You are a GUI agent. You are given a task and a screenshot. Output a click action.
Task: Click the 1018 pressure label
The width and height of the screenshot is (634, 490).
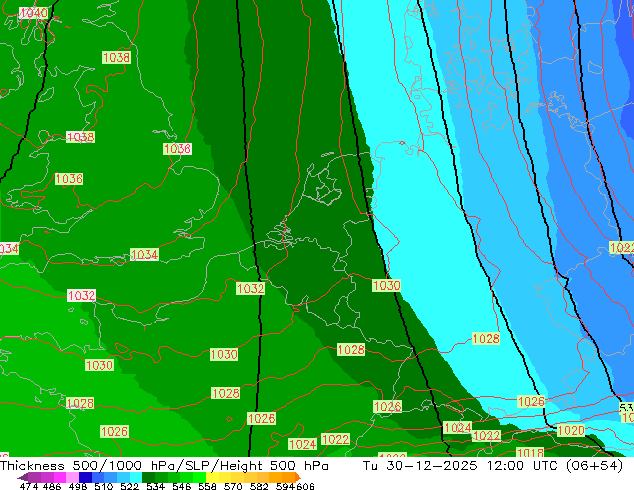[530, 452]
